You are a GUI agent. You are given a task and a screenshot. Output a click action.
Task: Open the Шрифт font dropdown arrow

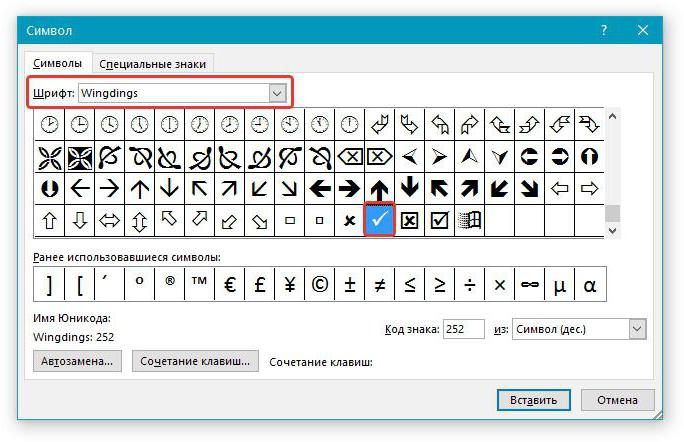click(277, 93)
